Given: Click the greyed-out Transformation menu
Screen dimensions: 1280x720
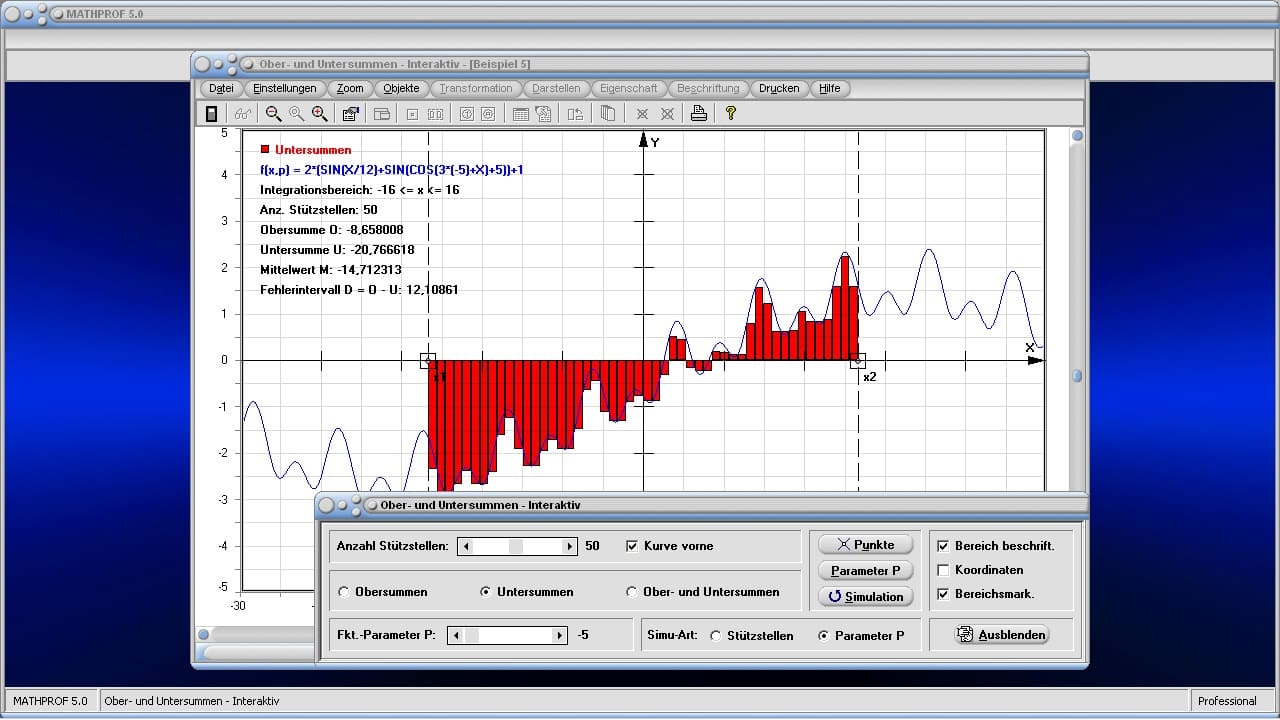Looking at the screenshot, I should coord(476,88).
